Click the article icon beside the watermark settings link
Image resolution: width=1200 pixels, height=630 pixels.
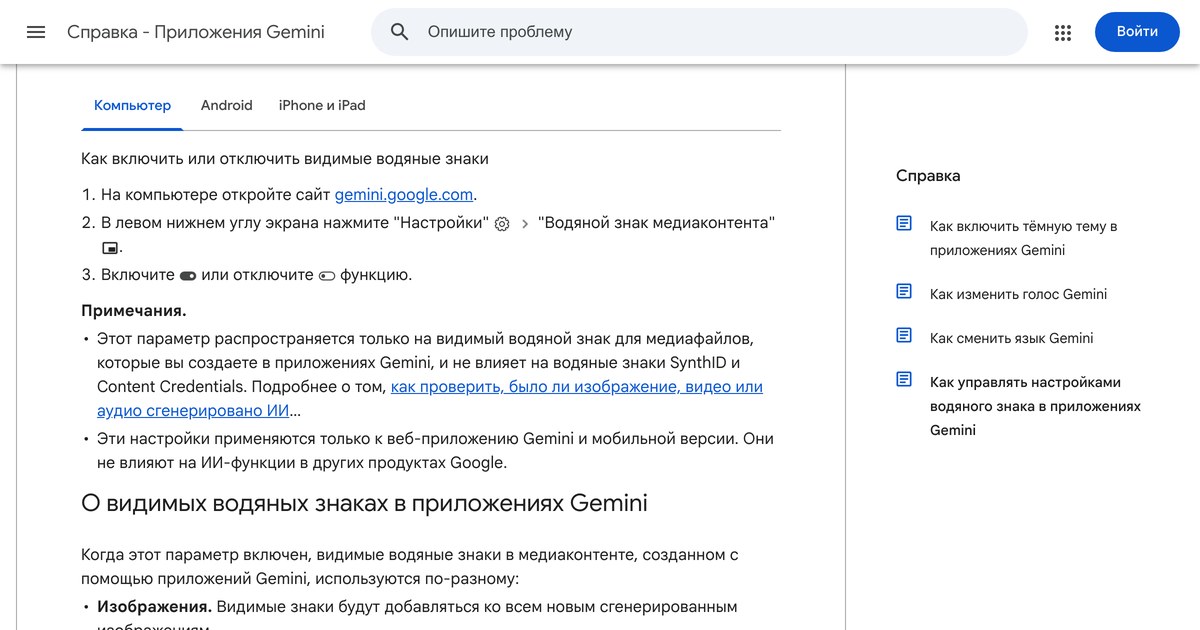click(x=904, y=380)
